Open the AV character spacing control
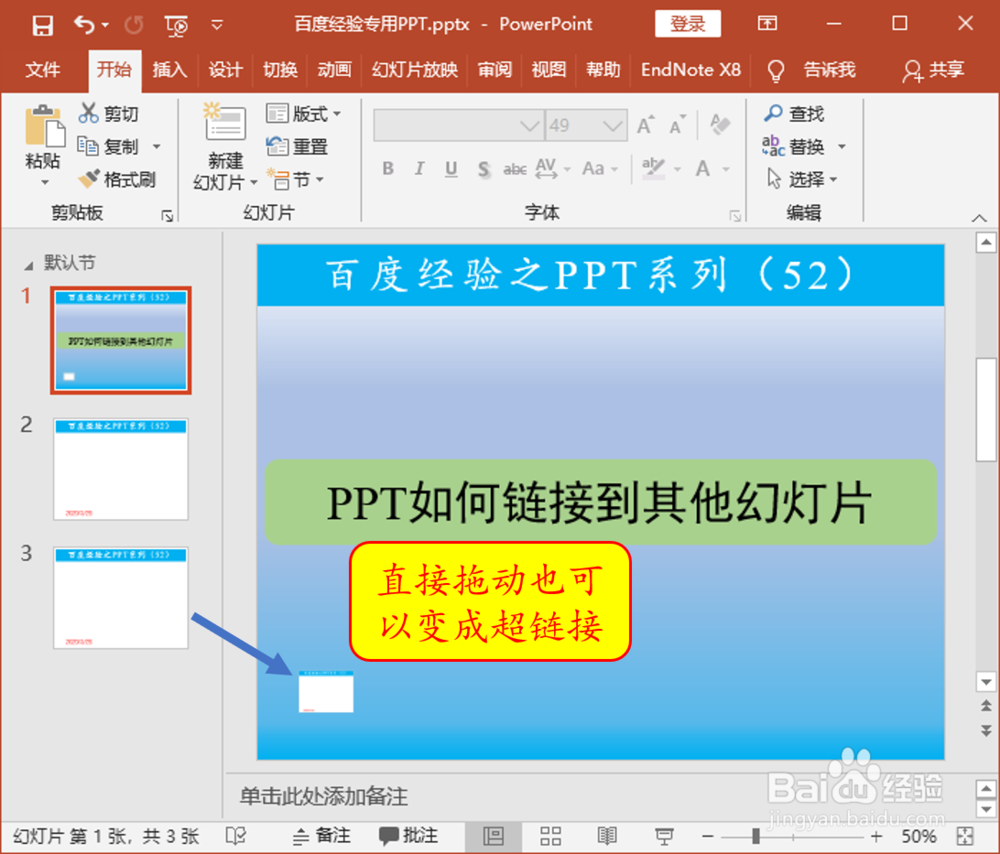Screen dimensions: 1000x854 pyautogui.click(x=552, y=168)
